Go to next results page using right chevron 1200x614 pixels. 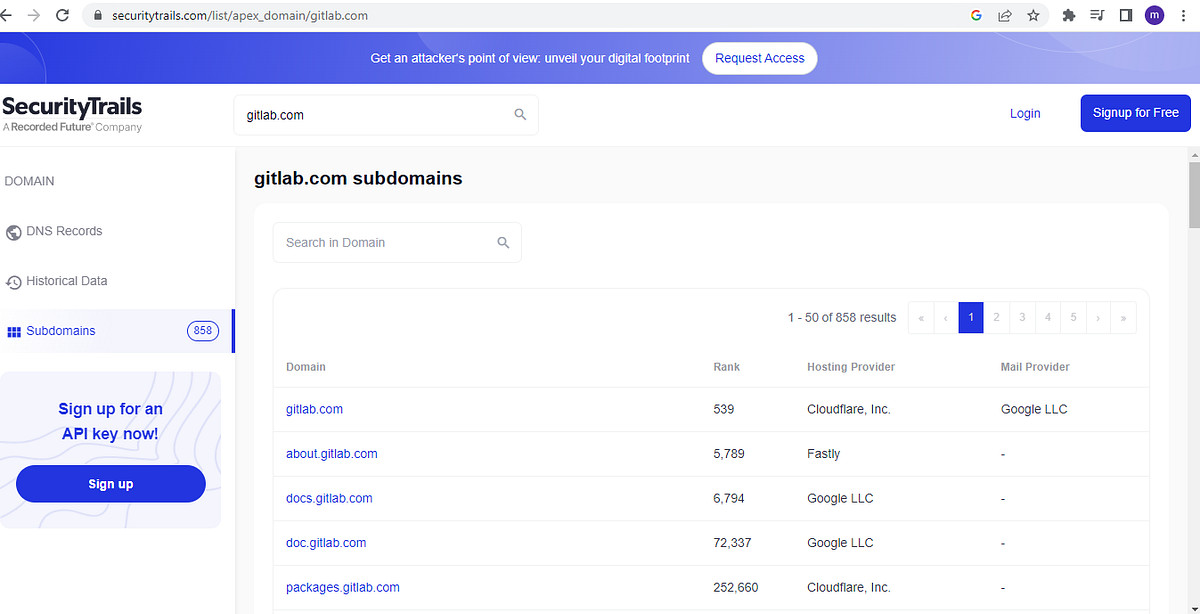(x=1097, y=317)
